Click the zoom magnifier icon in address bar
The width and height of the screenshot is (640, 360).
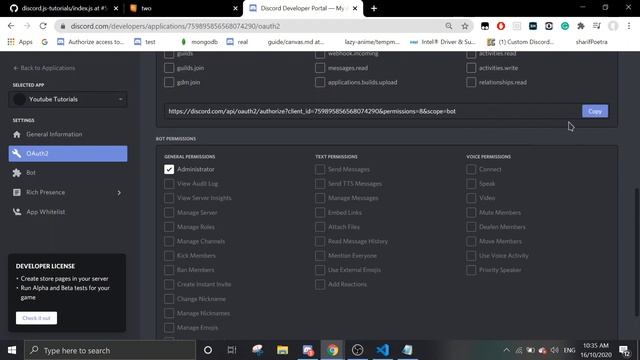449,26
